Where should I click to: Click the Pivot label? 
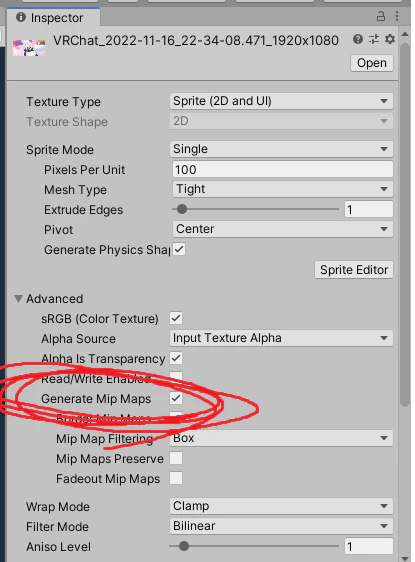[x=58, y=230]
